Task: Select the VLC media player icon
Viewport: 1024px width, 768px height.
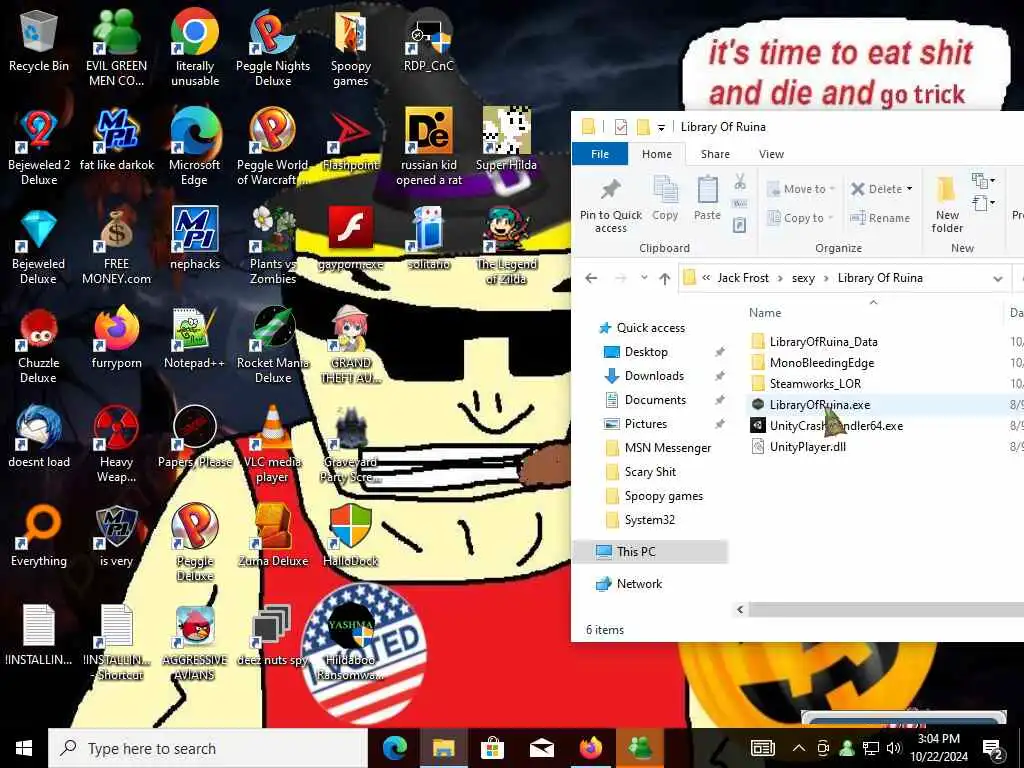Action: click(x=273, y=445)
